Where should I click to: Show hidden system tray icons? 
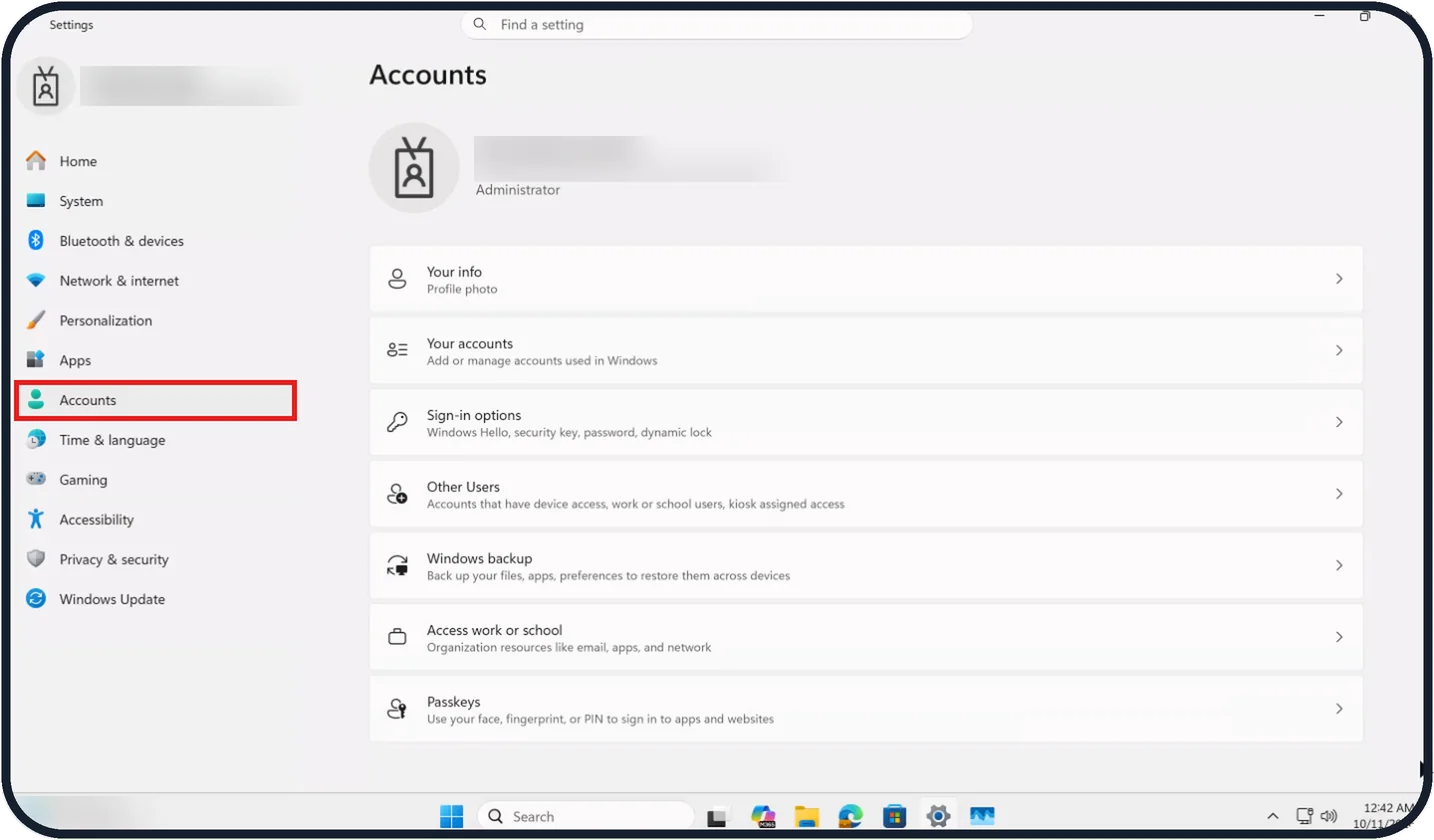click(1273, 816)
